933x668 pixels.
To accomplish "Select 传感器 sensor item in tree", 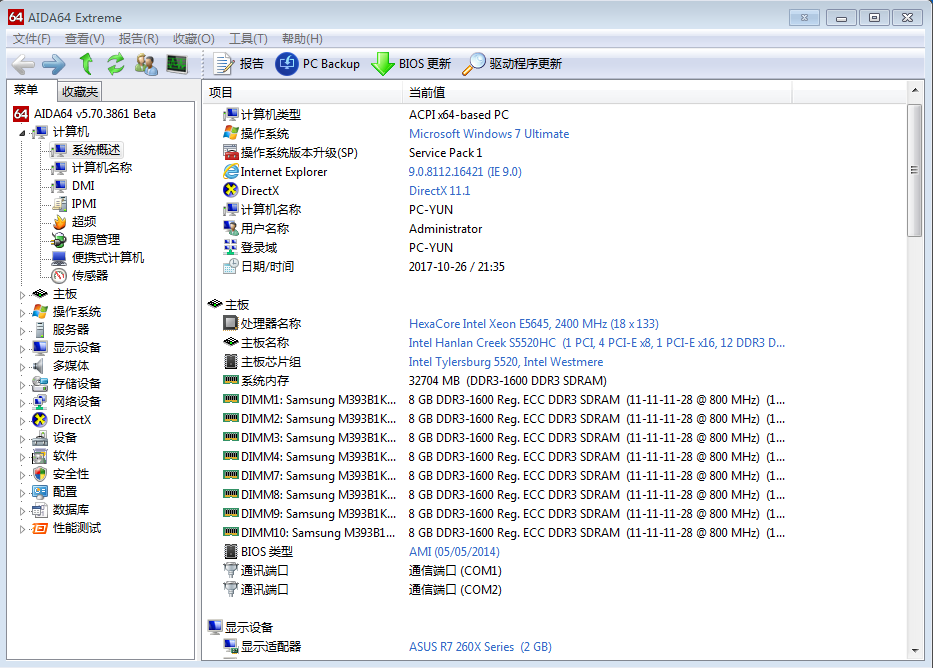I will [x=89, y=275].
